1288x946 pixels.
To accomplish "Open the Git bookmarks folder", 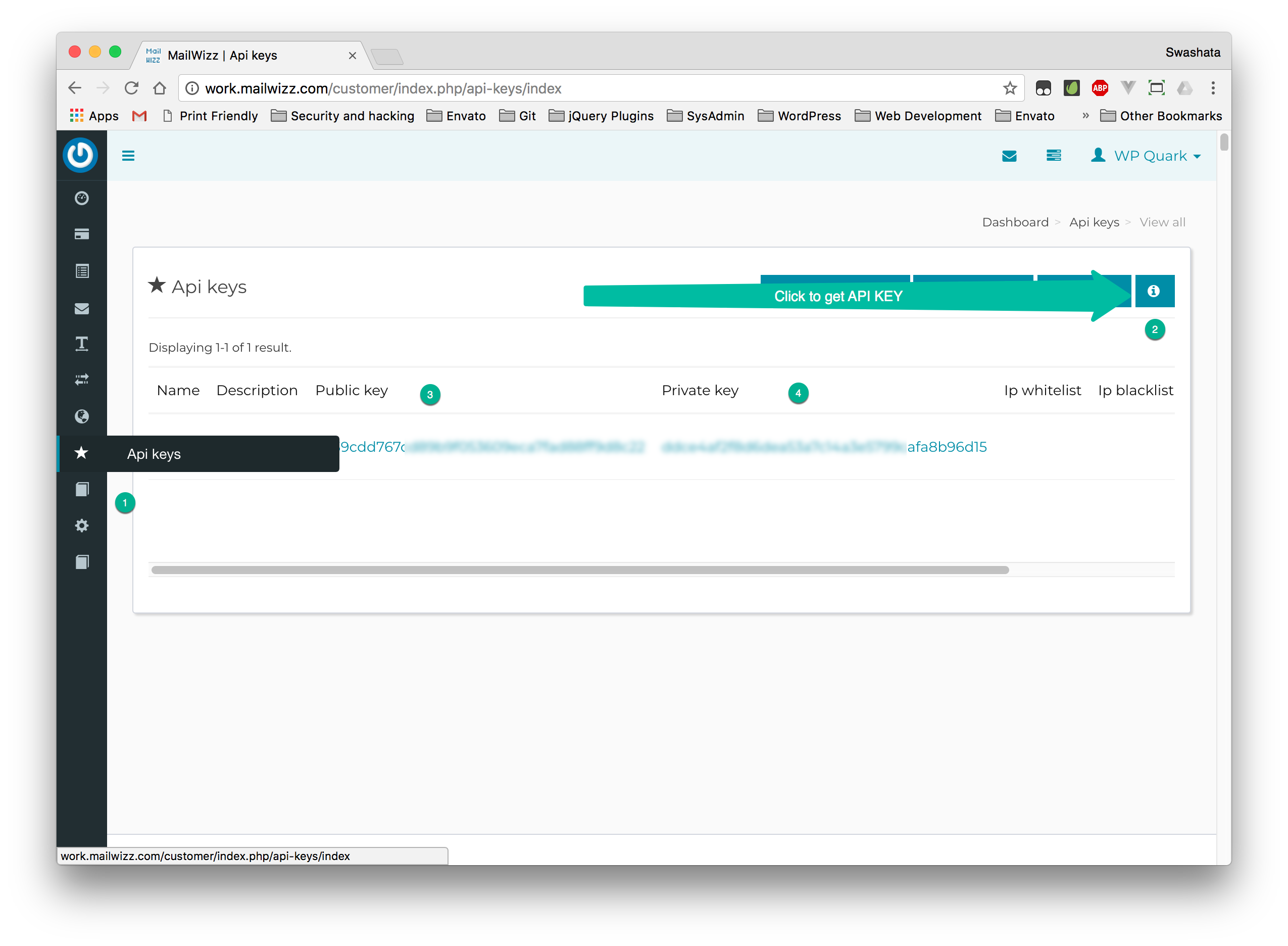I will click(x=517, y=116).
